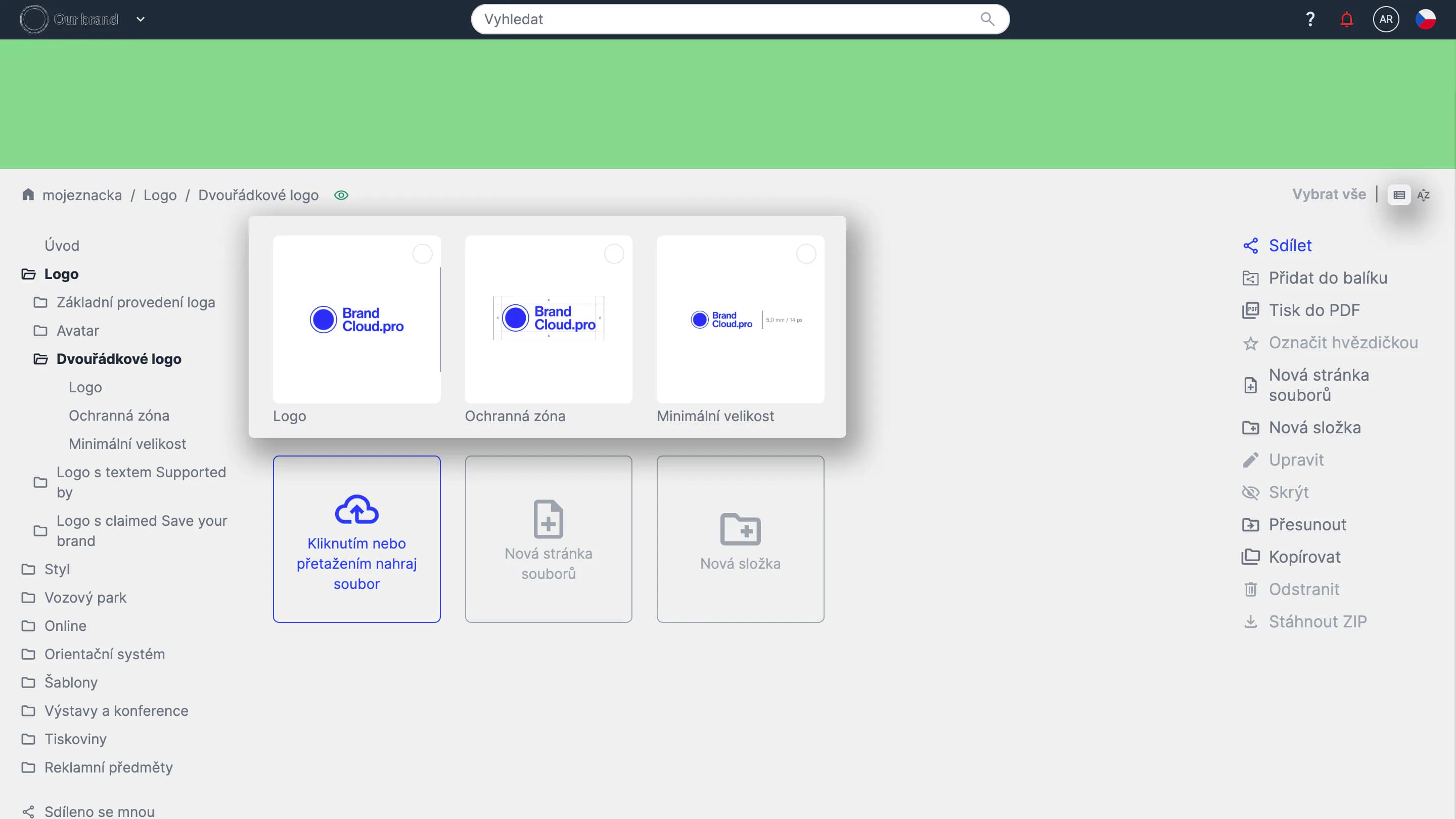The image size is (1456, 819).
Task: Toggle the eye visibility icon in breadcrumb
Action: pyautogui.click(x=341, y=195)
